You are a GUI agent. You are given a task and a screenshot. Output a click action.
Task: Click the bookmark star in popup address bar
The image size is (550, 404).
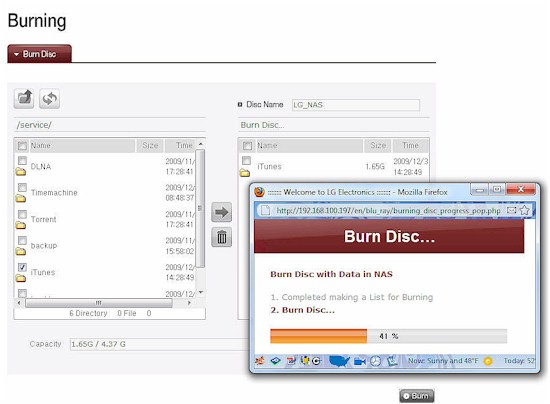click(x=524, y=210)
